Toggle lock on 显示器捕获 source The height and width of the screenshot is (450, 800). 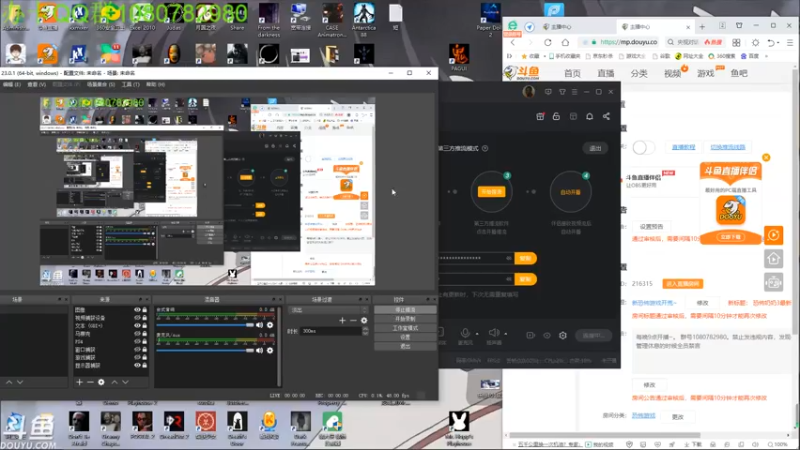pos(144,365)
